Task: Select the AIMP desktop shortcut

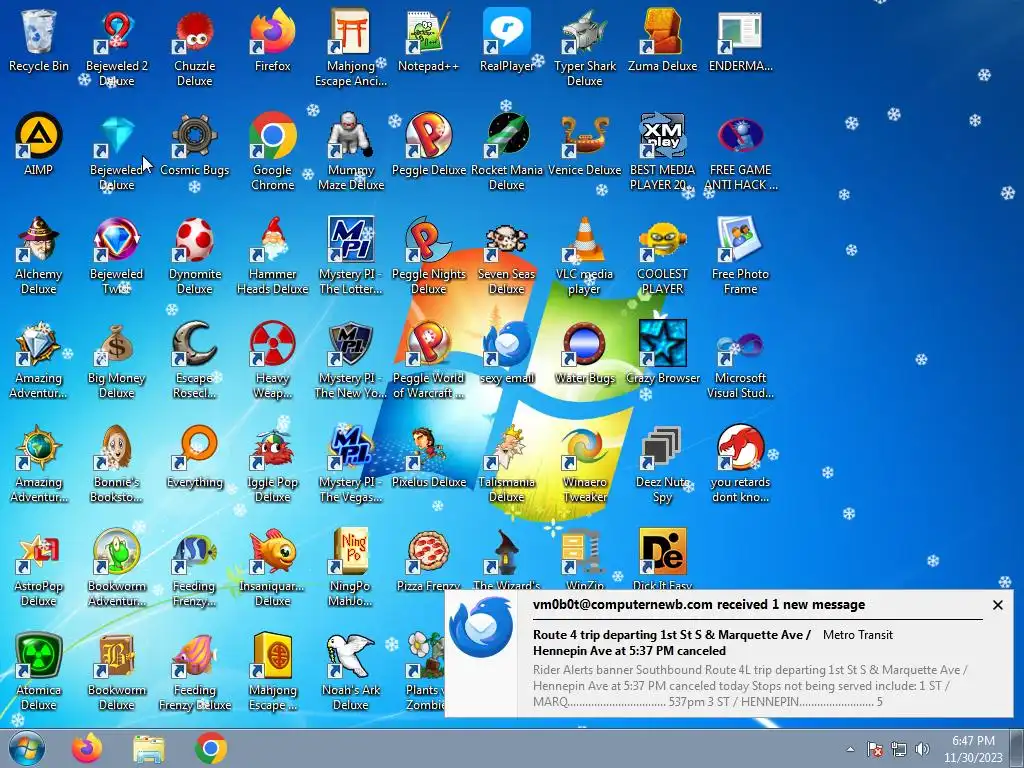Action: click(x=39, y=145)
